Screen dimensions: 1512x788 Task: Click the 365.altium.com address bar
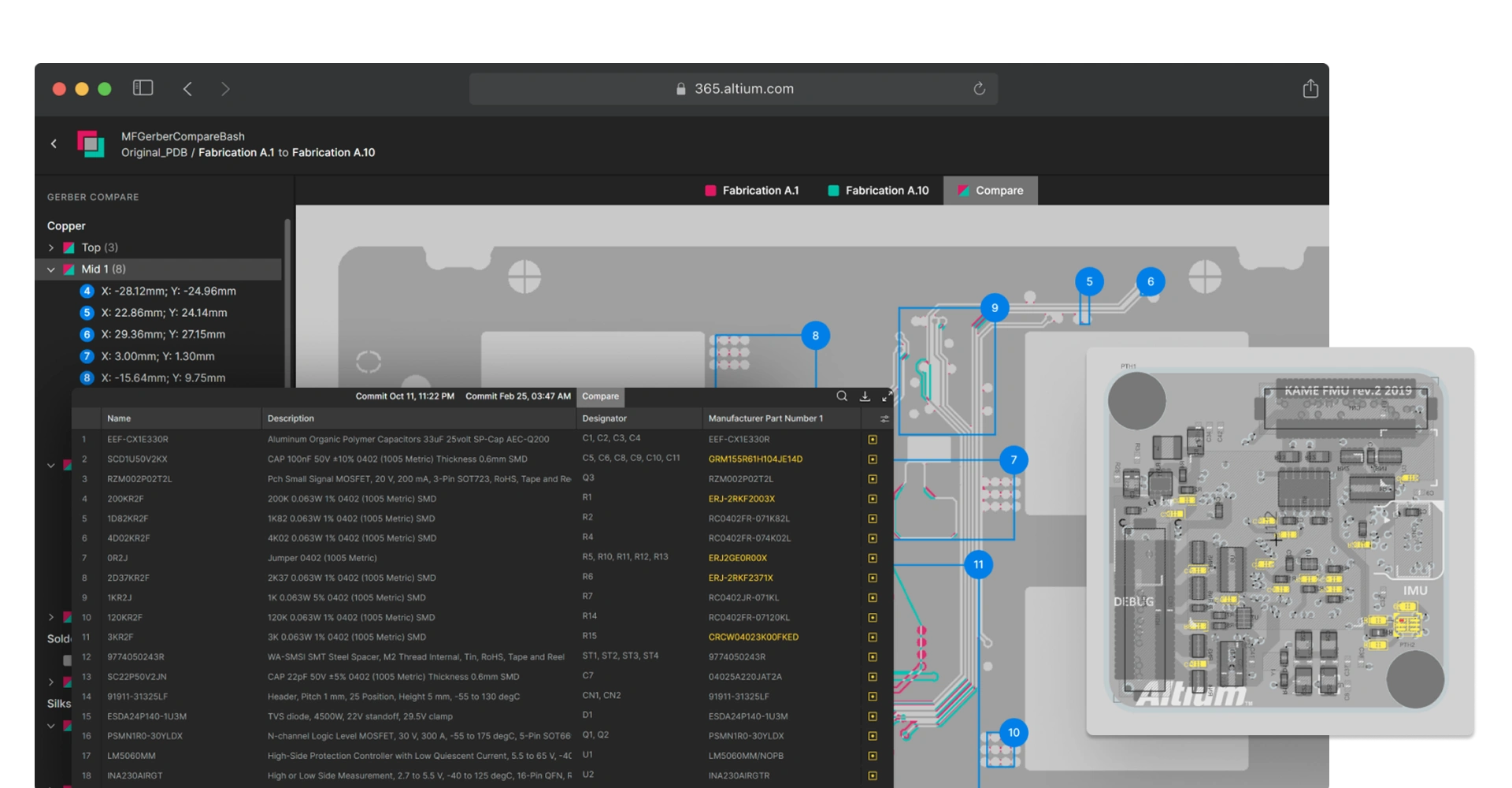pos(734,89)
